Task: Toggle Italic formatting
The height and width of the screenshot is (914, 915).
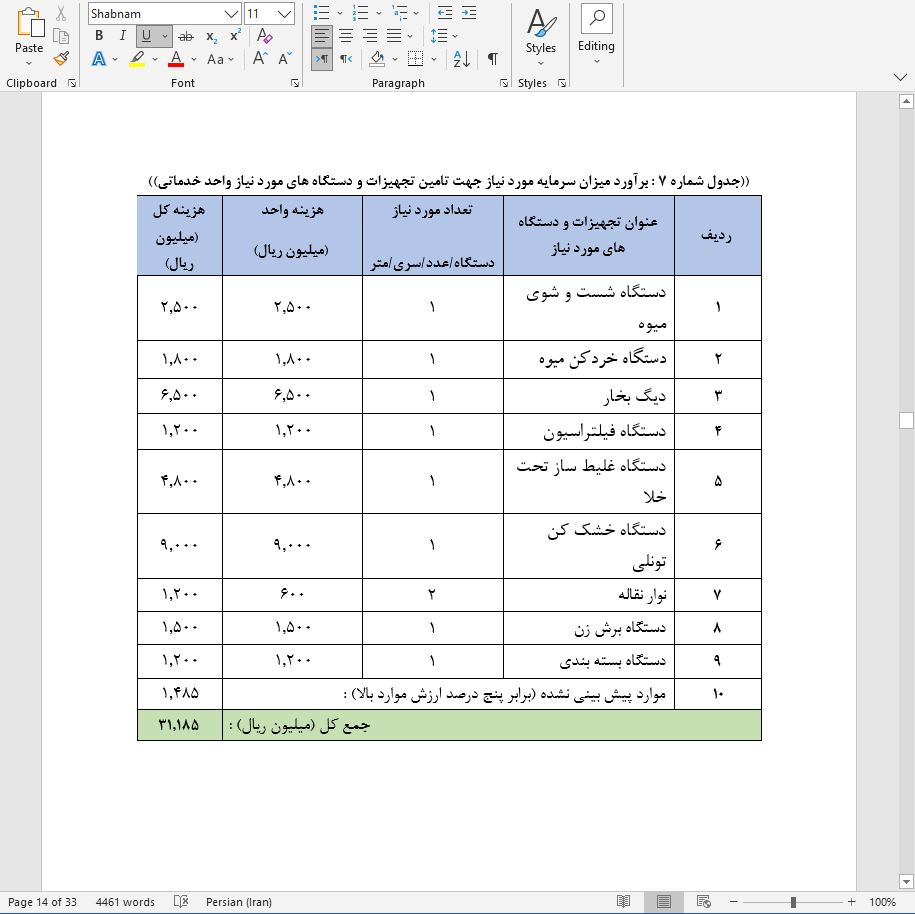Action: click(x=120, y=36)
